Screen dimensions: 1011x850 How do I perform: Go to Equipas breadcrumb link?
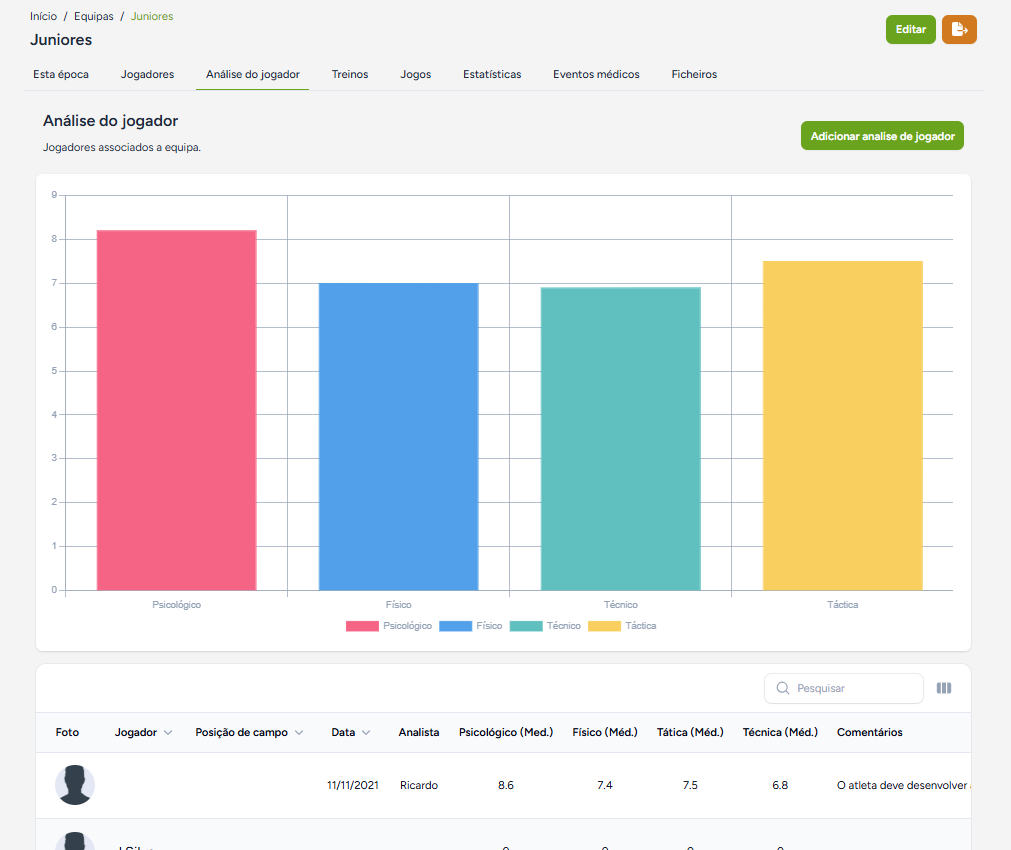pos(93,16)
